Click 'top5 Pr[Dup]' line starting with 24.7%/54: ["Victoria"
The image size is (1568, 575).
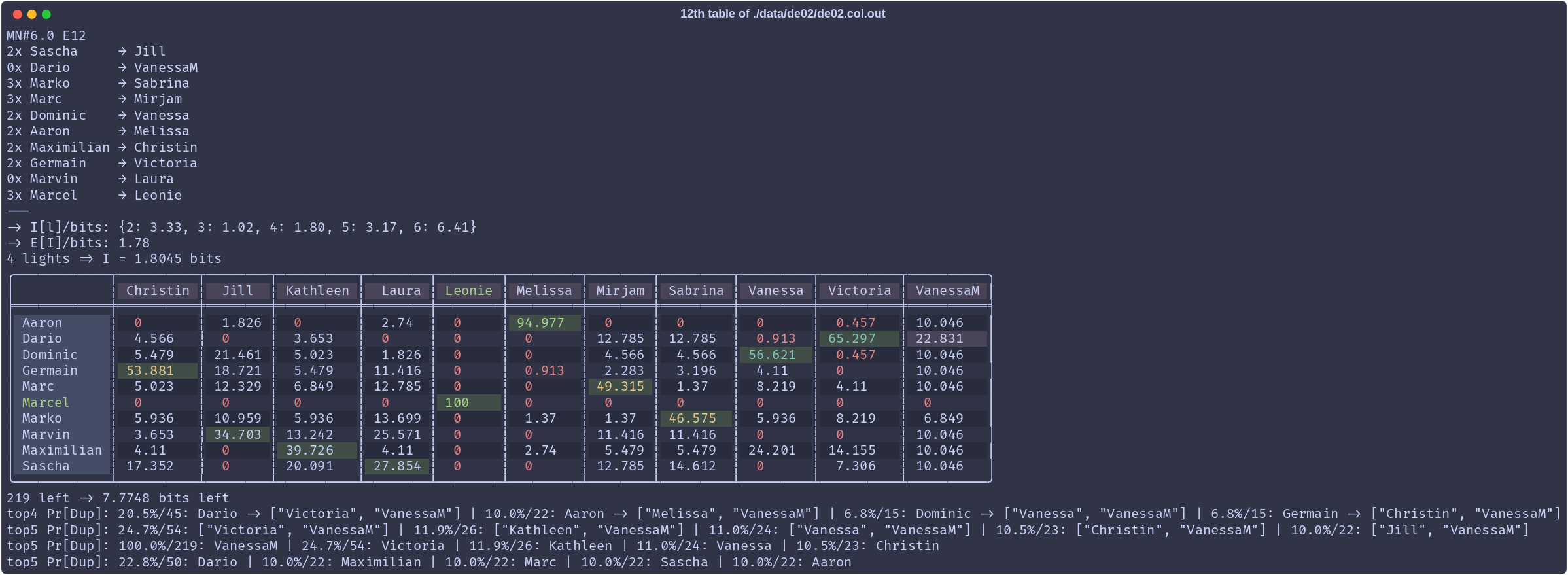768,530
